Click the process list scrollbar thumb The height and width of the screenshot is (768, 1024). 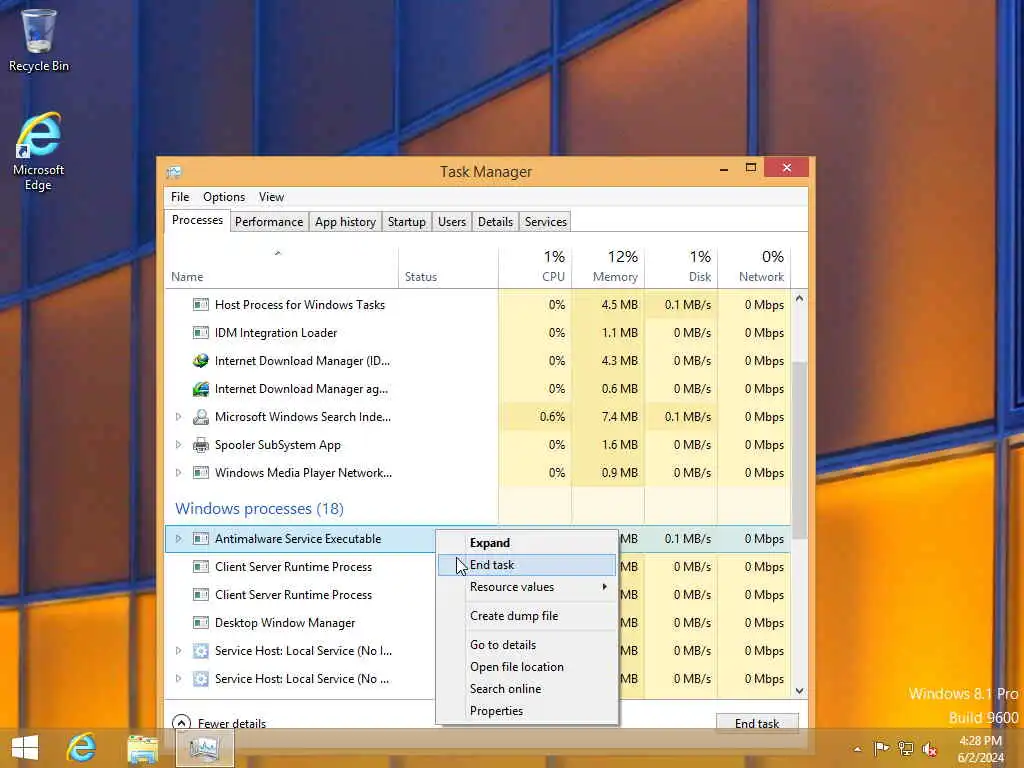click(x=799, y=450)
